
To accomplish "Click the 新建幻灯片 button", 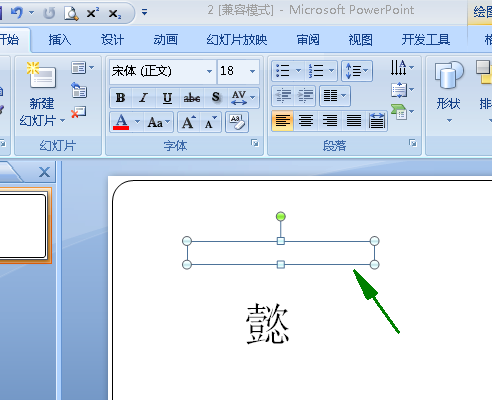I will tap(42, 94).
